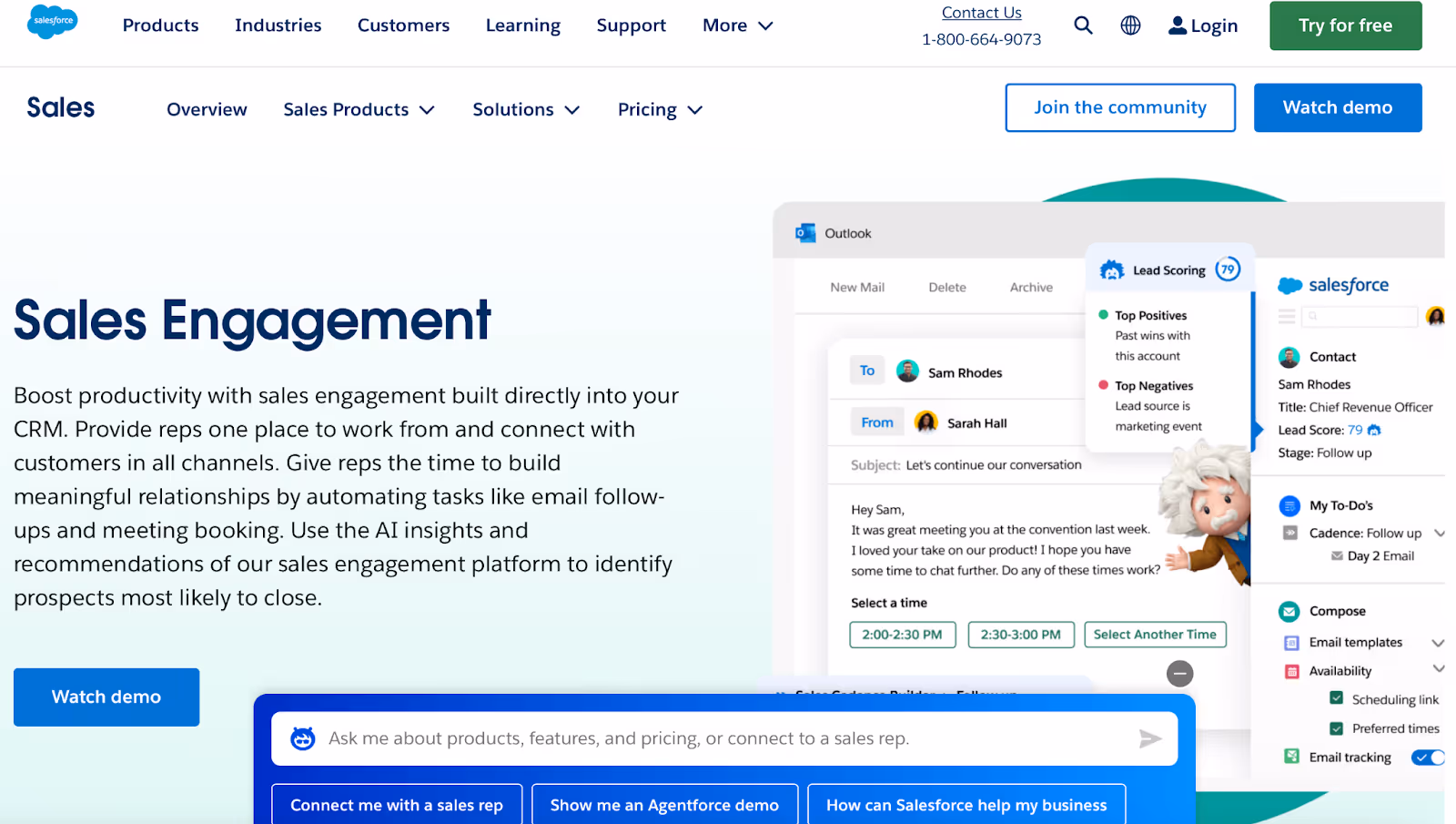This screenshot has width=1456, height=824.
Task: Click Sam Rhodes avatar in To field
Action: (907, 371)
